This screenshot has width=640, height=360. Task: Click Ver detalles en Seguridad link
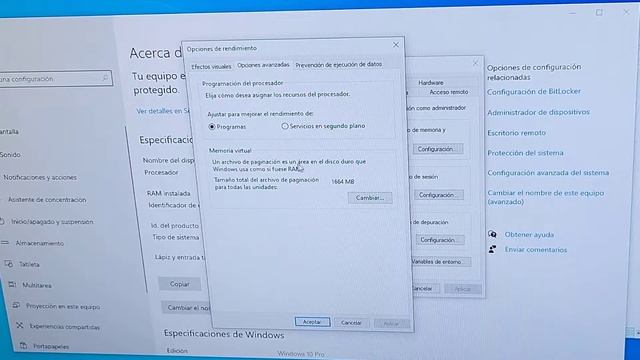tap(163, 111)
